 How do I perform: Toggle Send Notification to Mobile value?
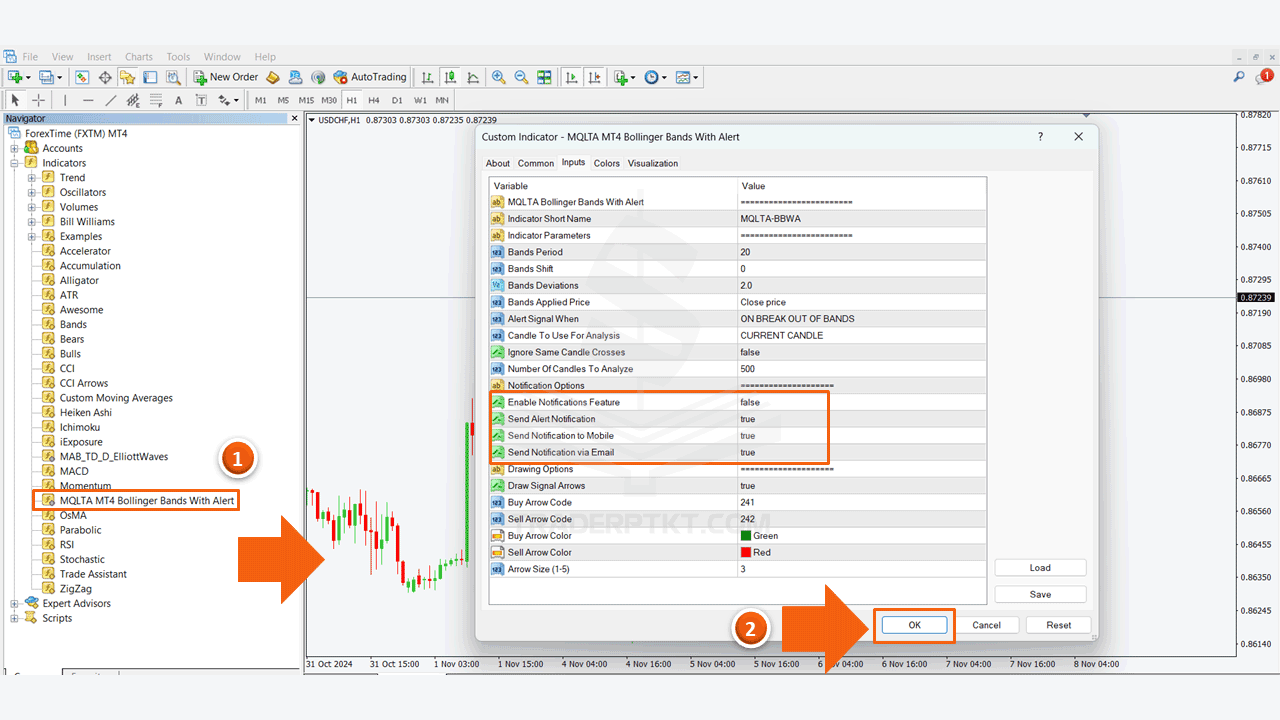tap(748, 436)
